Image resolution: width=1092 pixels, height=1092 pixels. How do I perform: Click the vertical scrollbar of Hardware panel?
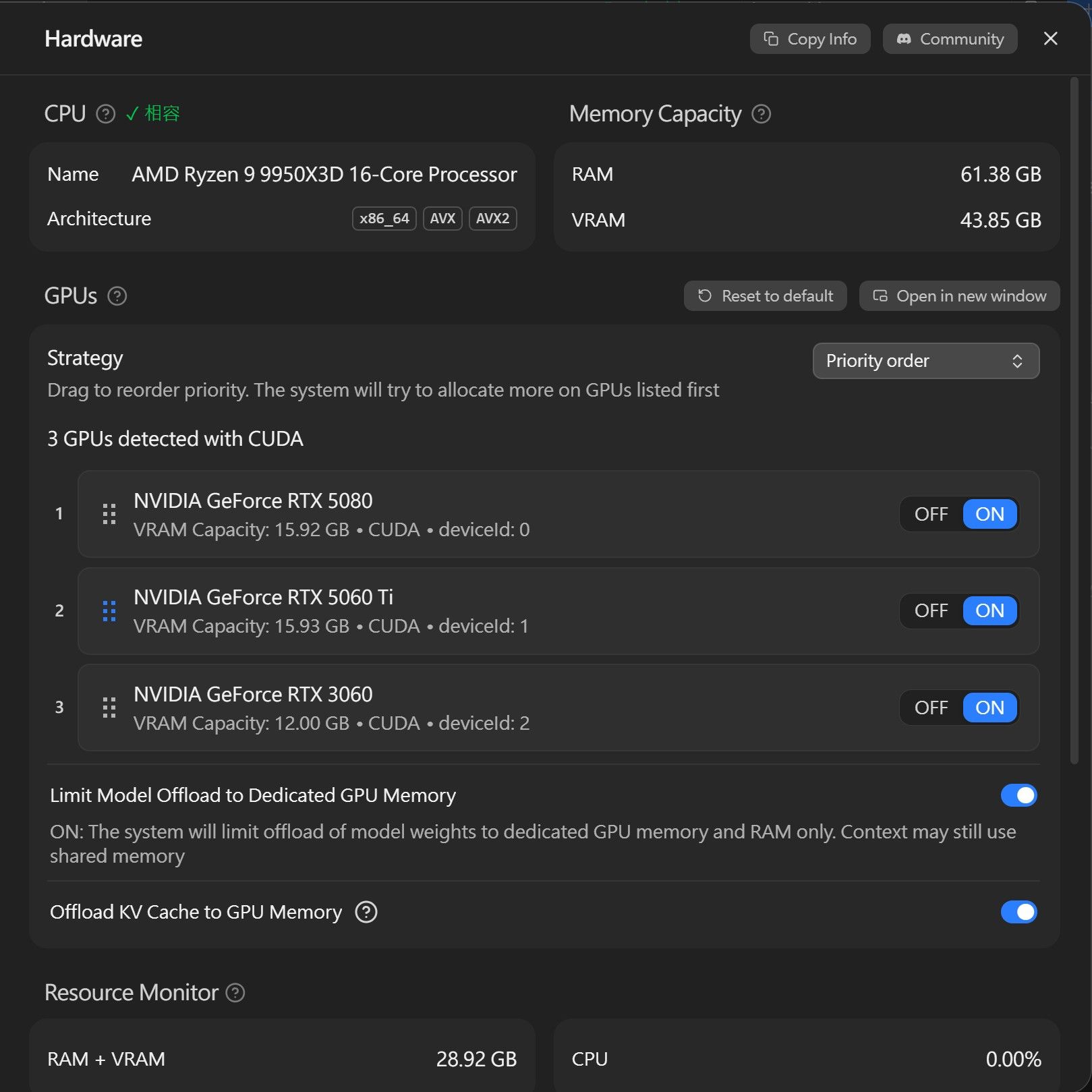click(x=1074, y=421)
